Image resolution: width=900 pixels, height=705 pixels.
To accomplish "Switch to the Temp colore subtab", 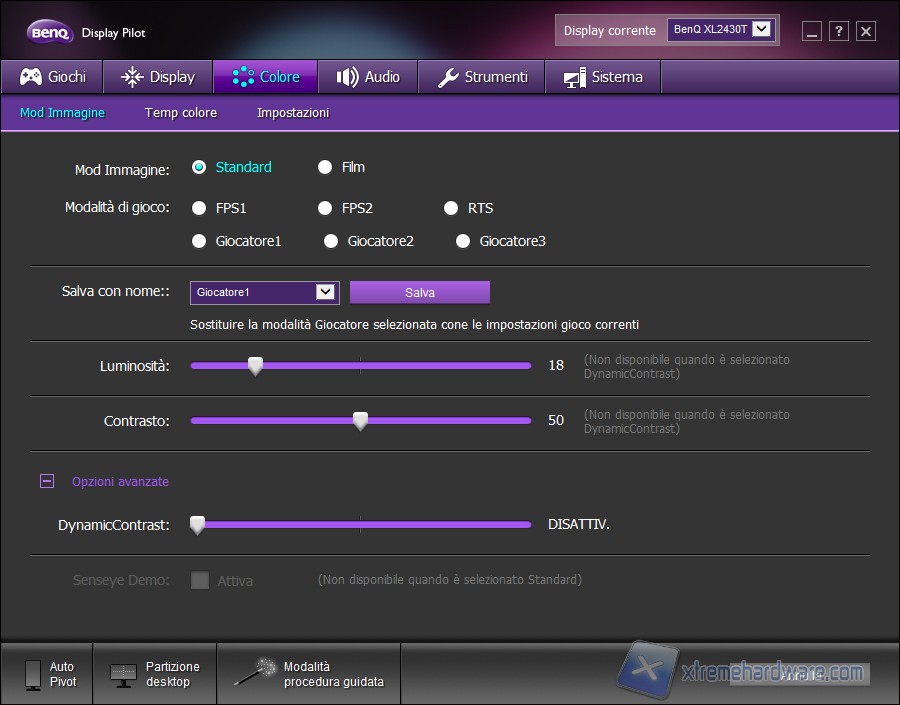I will (x=180, y=113).
